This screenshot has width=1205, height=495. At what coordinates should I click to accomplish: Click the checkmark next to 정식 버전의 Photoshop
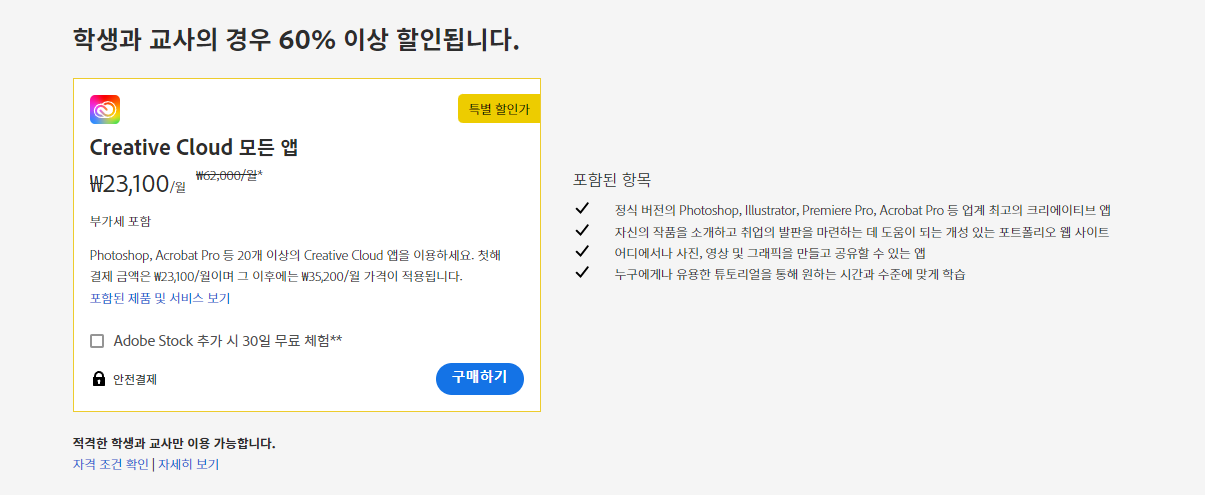[582, 209]
